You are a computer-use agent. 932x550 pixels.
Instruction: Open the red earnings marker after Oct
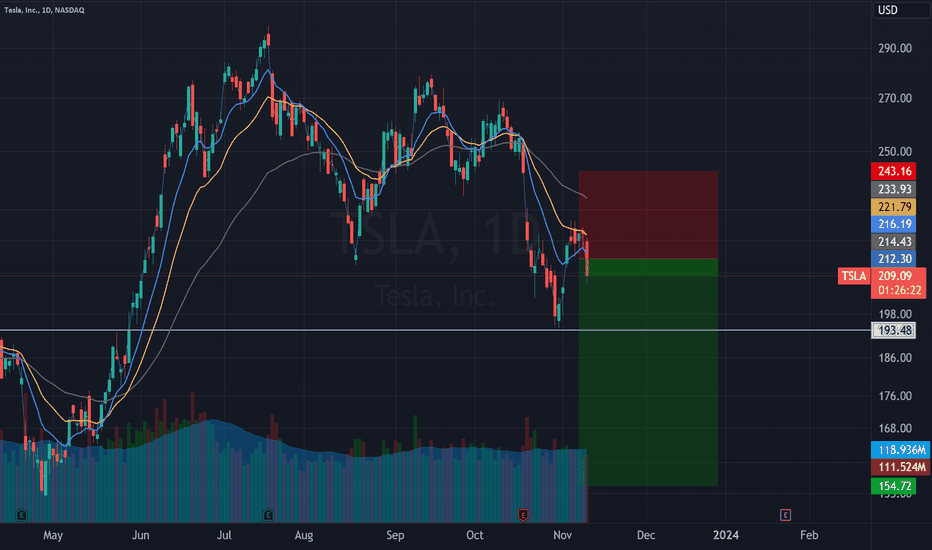[523, 515]
